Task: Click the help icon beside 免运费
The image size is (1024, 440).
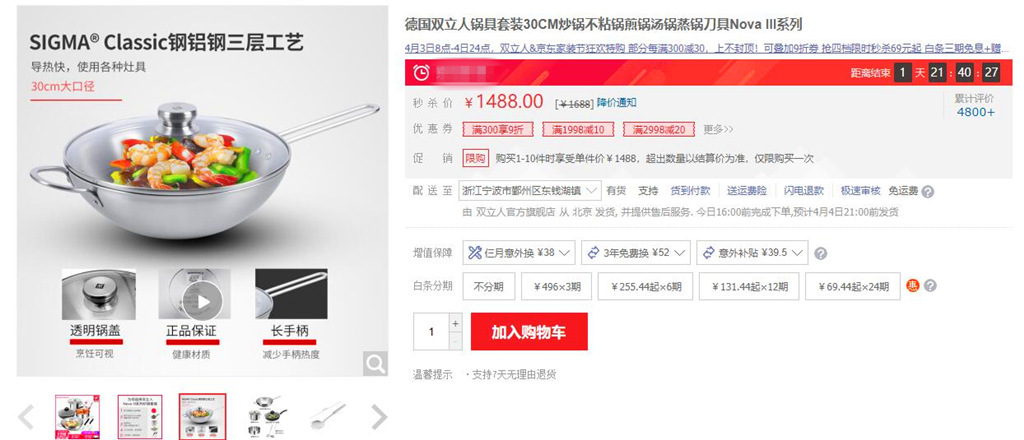Action: 927,191
